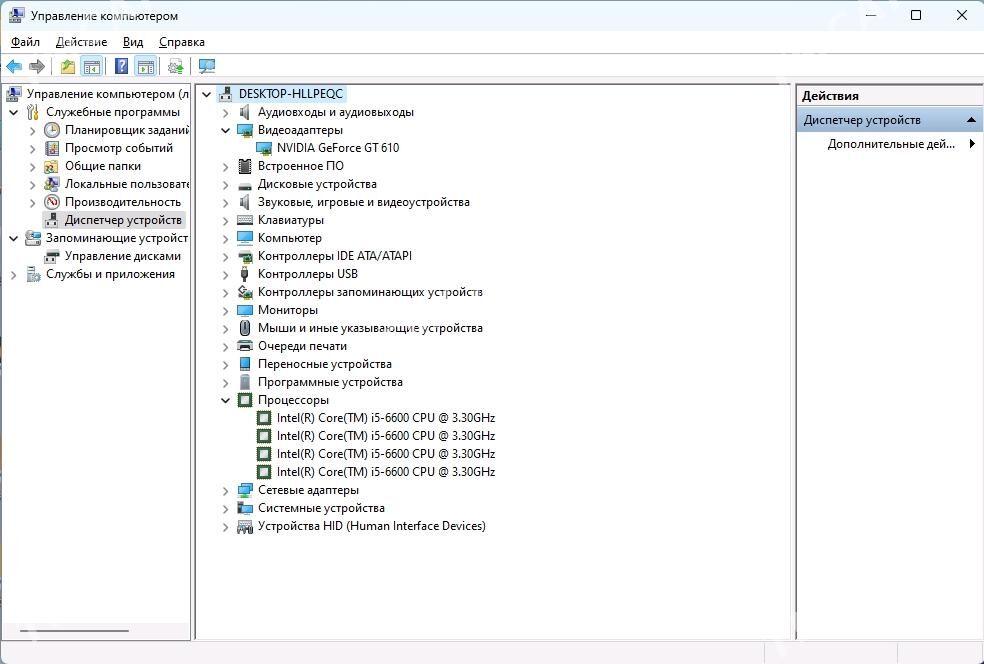This screenshot has height=664, width=984.
Task: Collapse the Диспетчер устройств actions header
Action: pyautogui.click(x=971, y=120)
